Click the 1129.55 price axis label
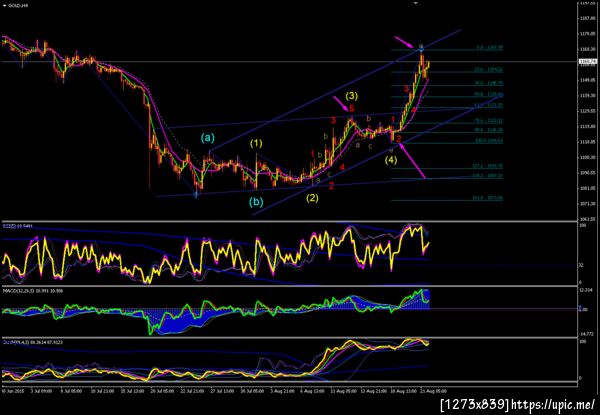 tap(588, 111)
